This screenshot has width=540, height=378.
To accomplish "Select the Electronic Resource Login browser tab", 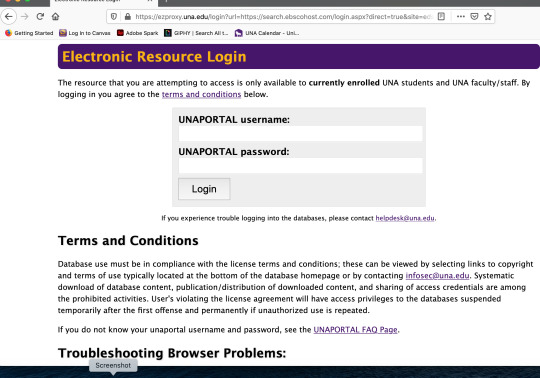I will coord(103,2).
